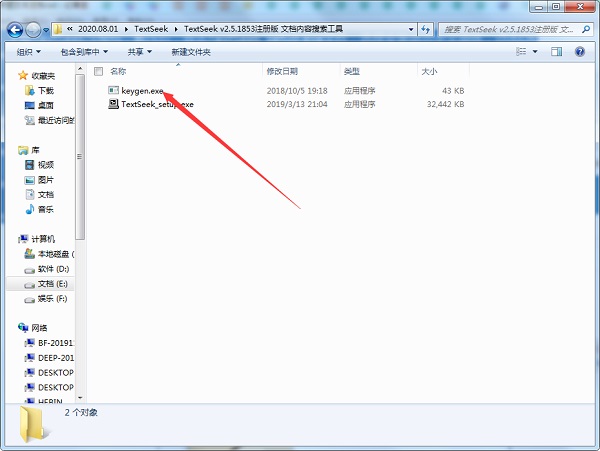
Task: Open 娱乐 (F:) drive in sidebar
Action: 46,299
